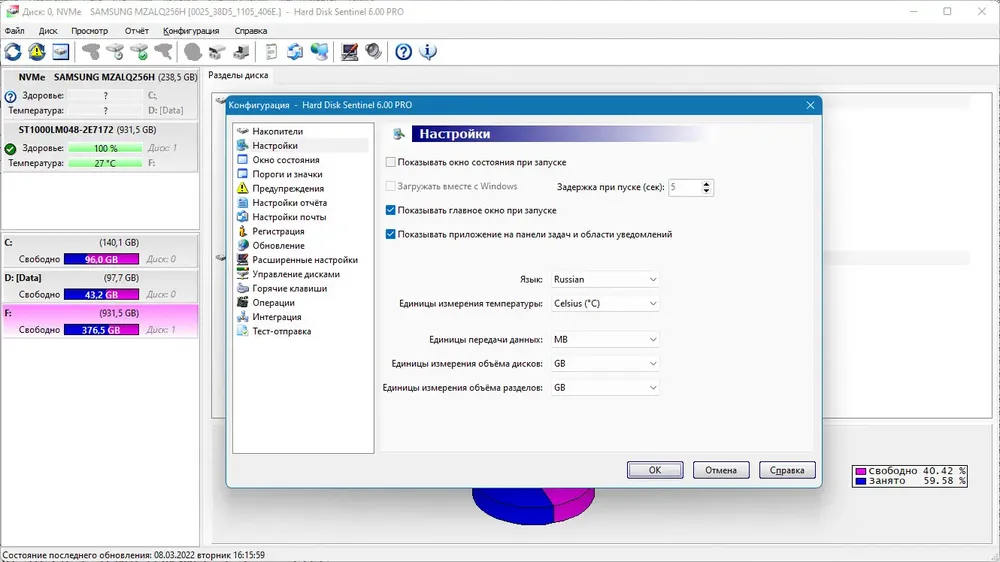Click the refresh toolbar icon

click(13, 52)
